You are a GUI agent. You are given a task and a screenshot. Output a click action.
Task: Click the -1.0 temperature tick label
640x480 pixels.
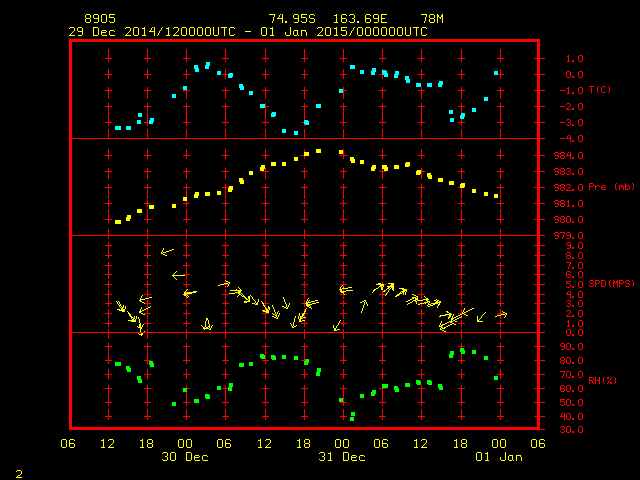pos(571,91)
